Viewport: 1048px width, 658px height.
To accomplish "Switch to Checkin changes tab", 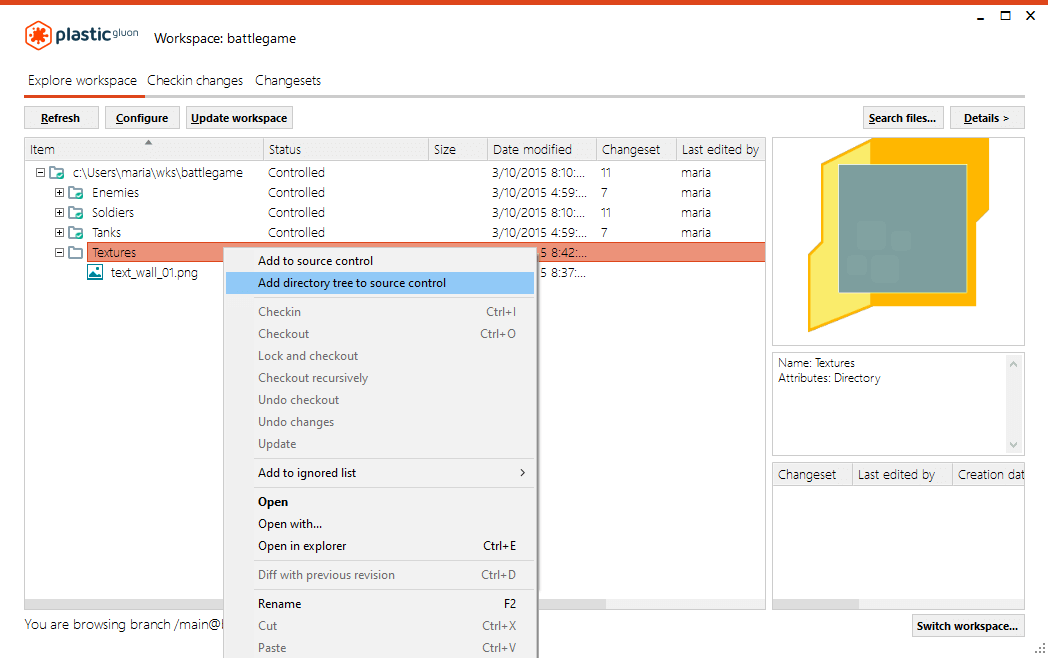I will pos(195,80).
